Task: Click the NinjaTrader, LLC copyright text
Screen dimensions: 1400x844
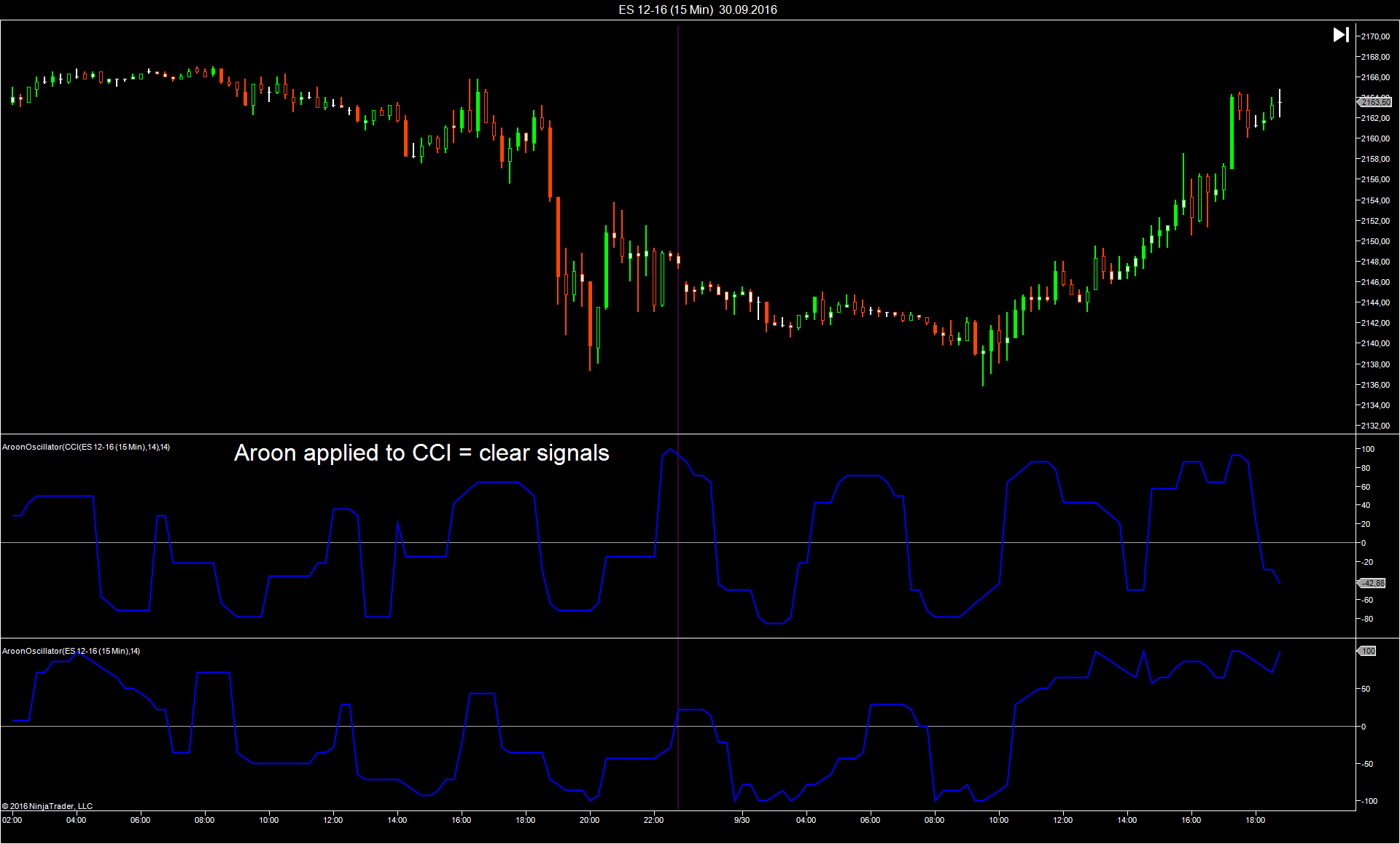Action: tap(47, 806)
